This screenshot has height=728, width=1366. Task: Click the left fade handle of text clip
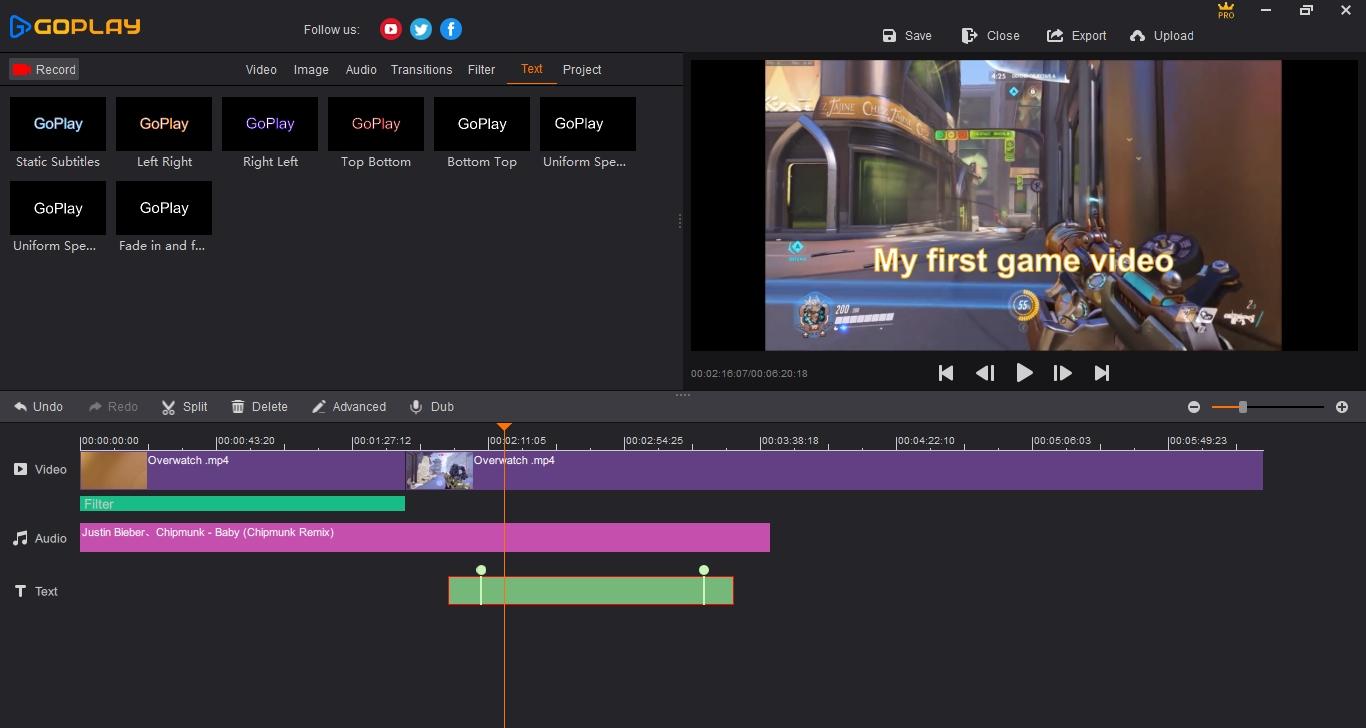[481, 570]
